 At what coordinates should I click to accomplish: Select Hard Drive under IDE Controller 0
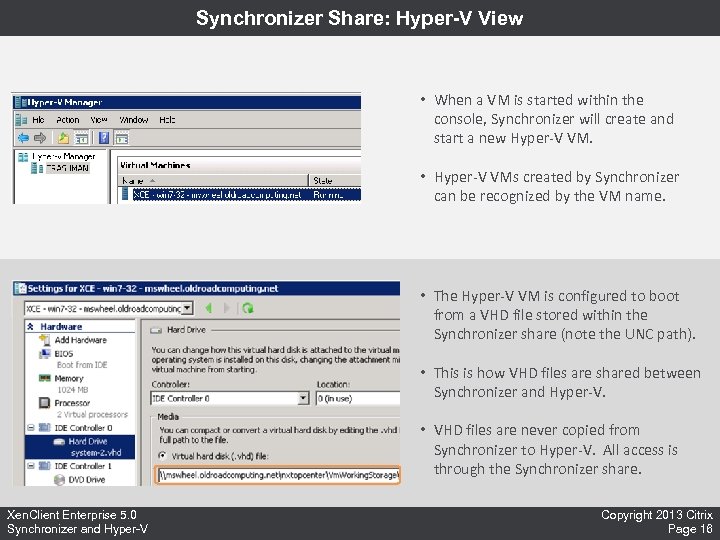88,441
